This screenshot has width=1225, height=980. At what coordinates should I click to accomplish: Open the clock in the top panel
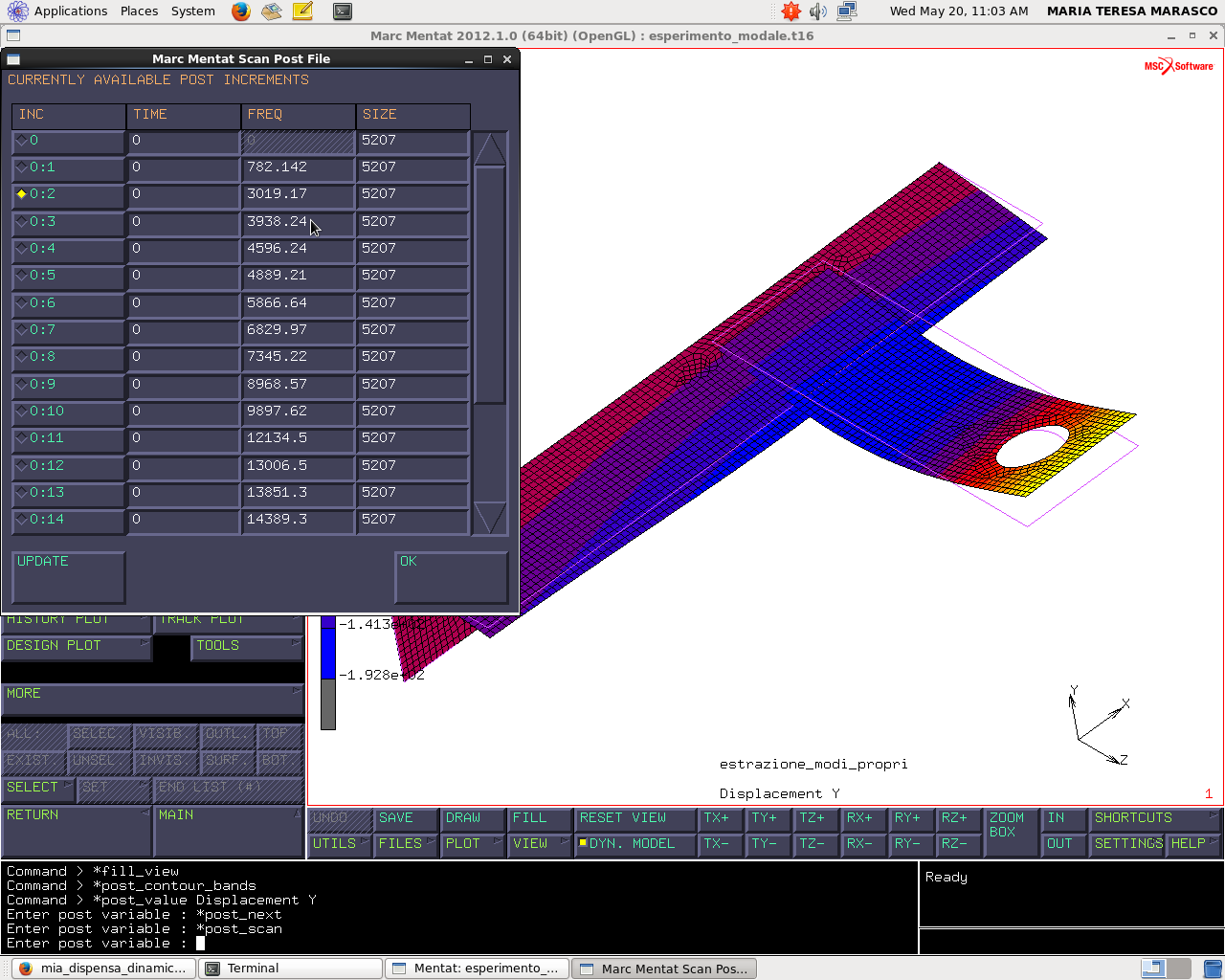point(958,11)
